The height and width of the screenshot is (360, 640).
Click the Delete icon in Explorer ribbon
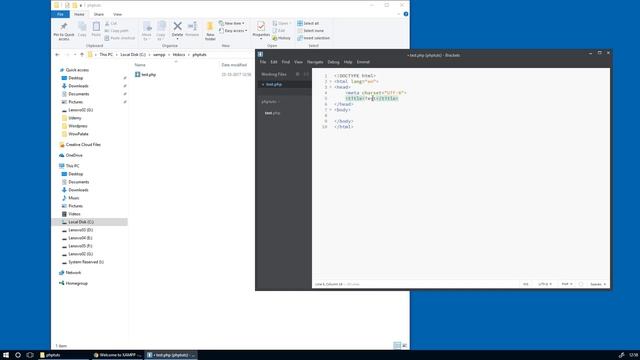coord(177,27)
